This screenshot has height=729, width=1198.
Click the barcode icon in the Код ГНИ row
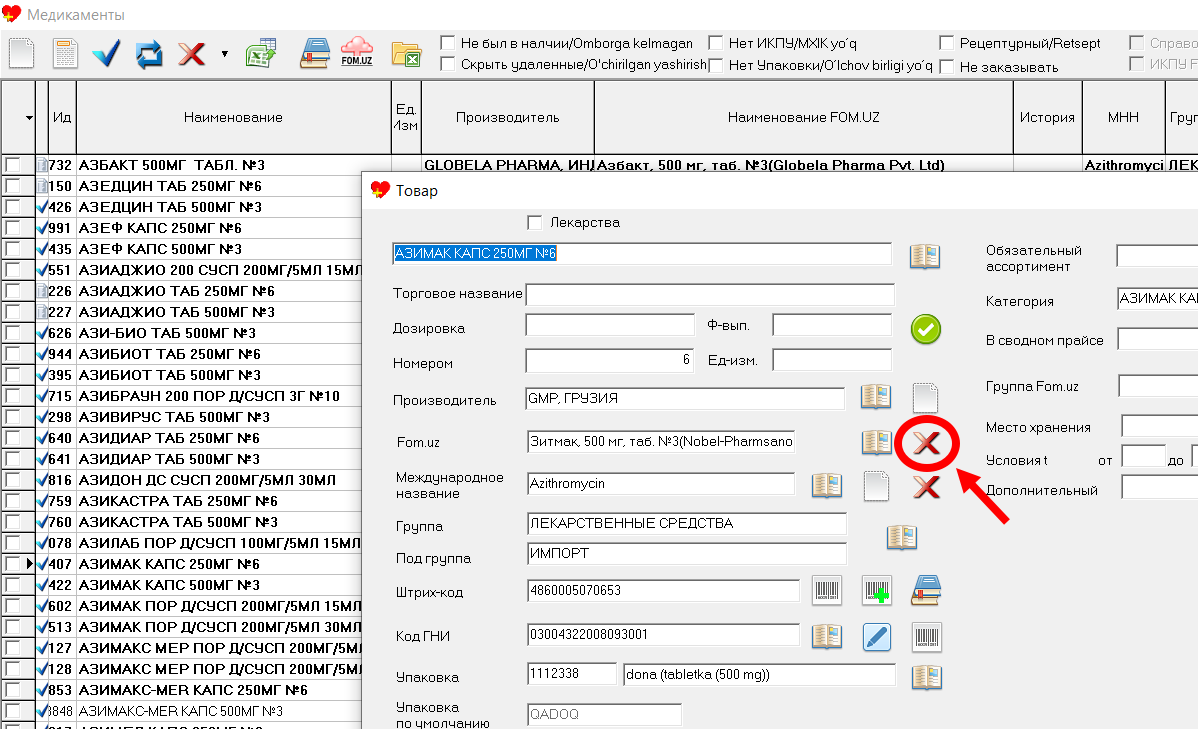pyautogui.click(x=927, y=637)
